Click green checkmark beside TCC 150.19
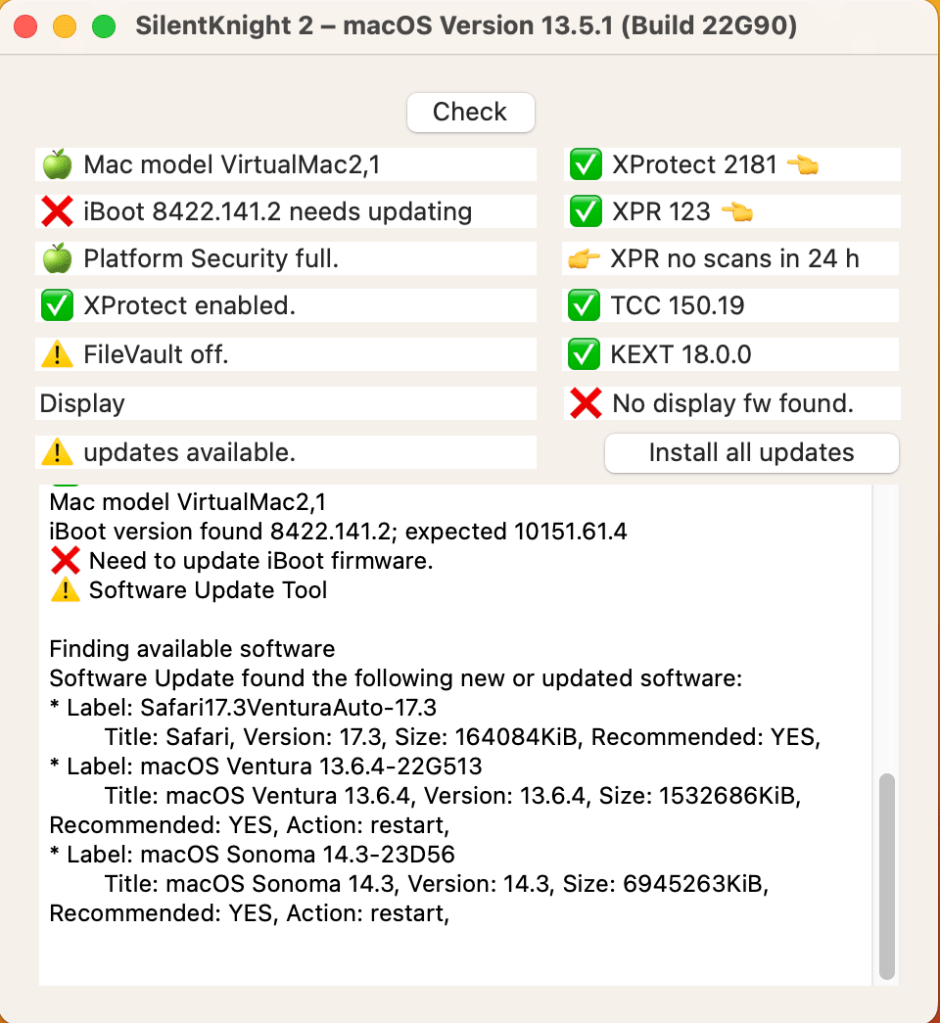The image size is (940, 1023). pos(584,306)
